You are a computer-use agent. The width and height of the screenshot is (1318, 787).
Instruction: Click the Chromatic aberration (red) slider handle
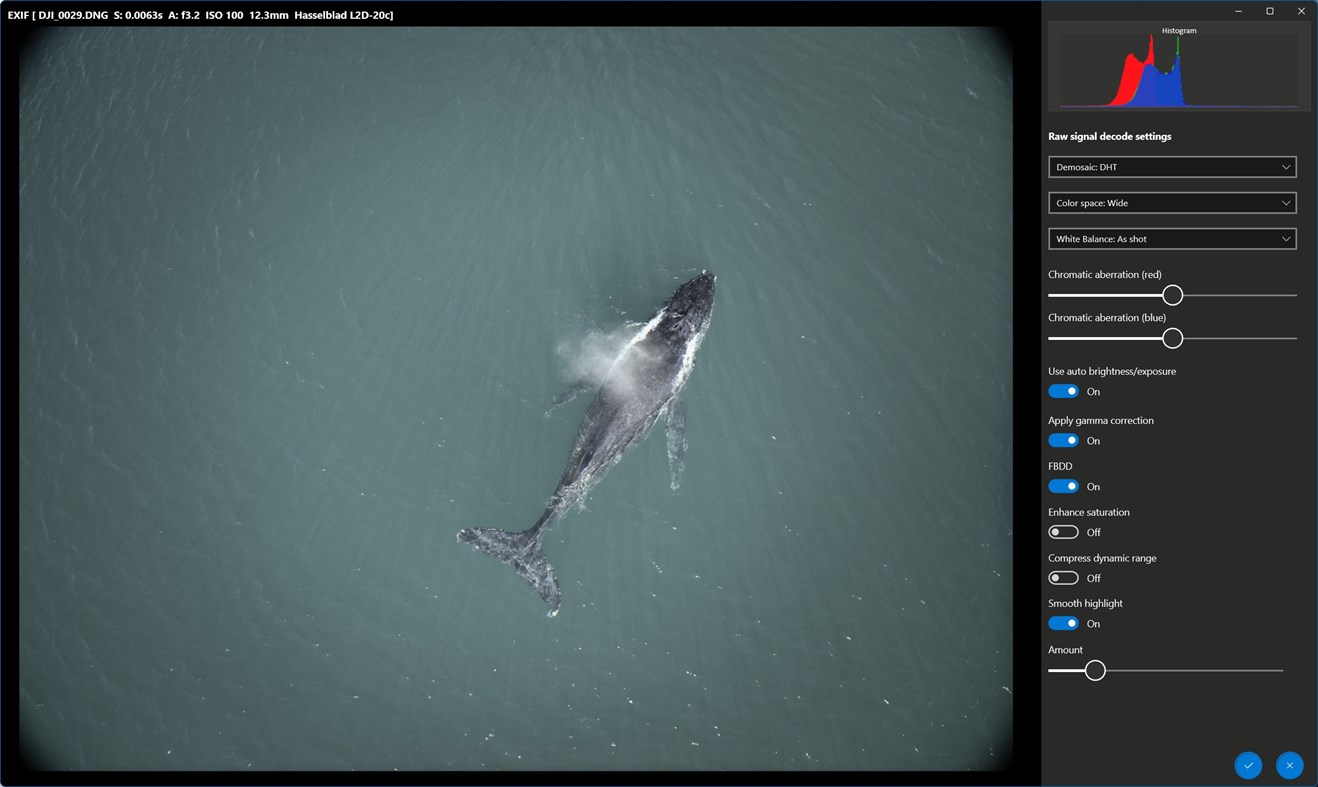tap(1172, 294)
